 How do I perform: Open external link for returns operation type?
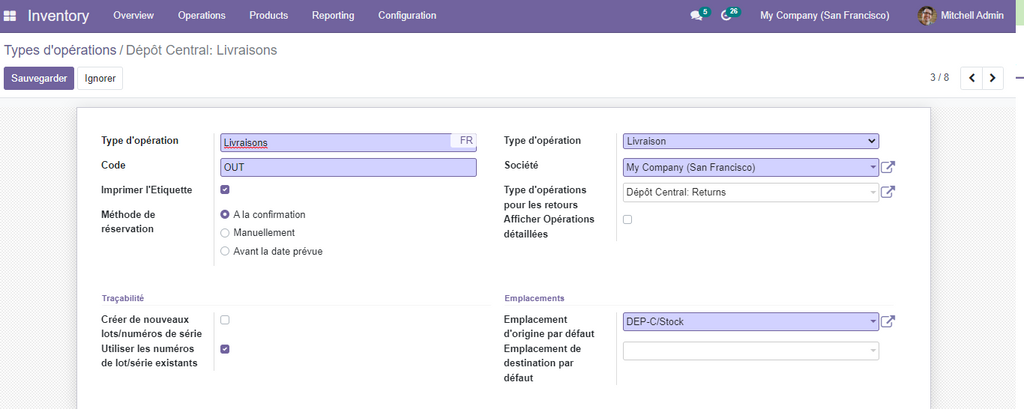(888, 192)
